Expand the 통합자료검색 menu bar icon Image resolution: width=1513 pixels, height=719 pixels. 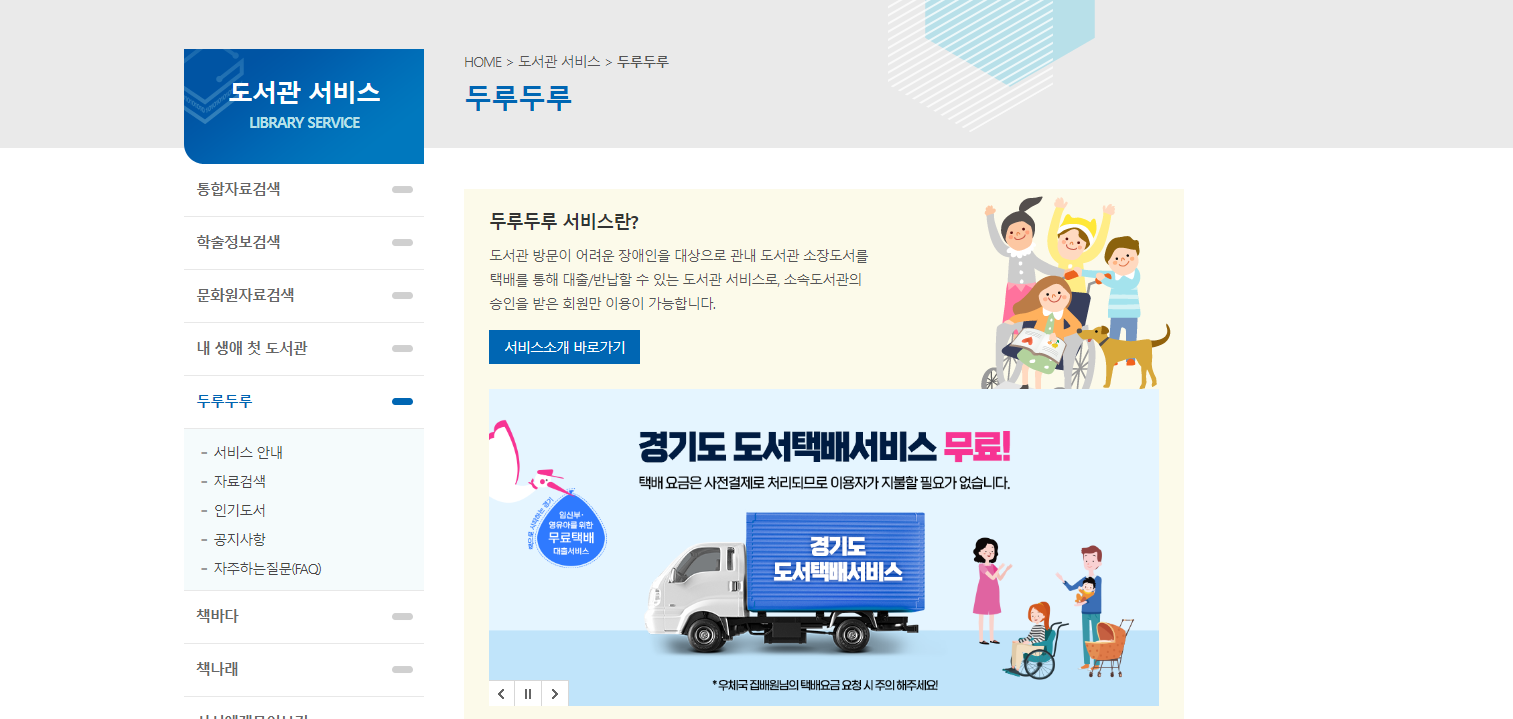[402, 189]
